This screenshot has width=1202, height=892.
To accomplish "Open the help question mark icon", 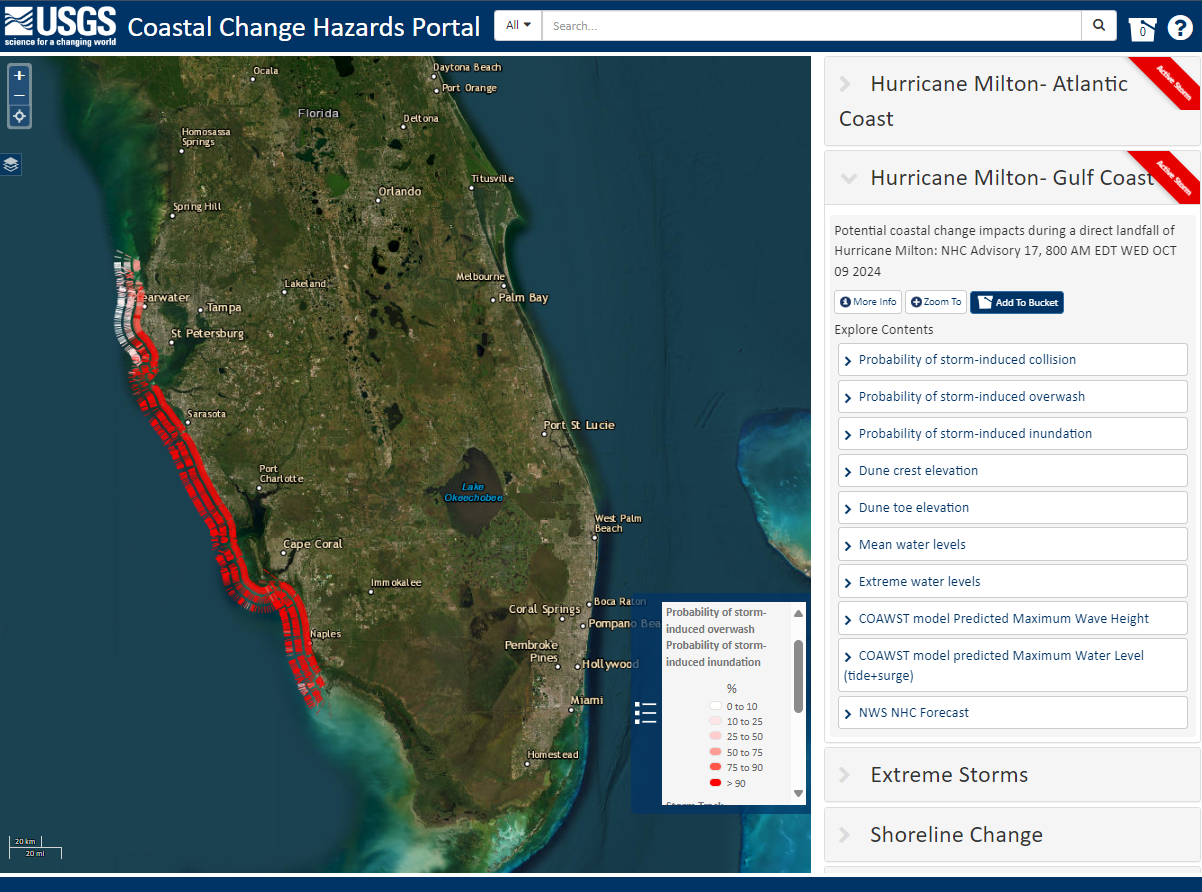I will click(1179, 27).
